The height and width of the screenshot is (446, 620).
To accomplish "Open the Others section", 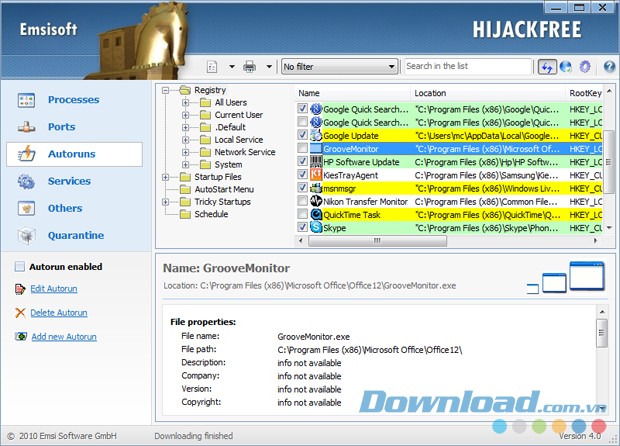I will (x=65, y=208).
